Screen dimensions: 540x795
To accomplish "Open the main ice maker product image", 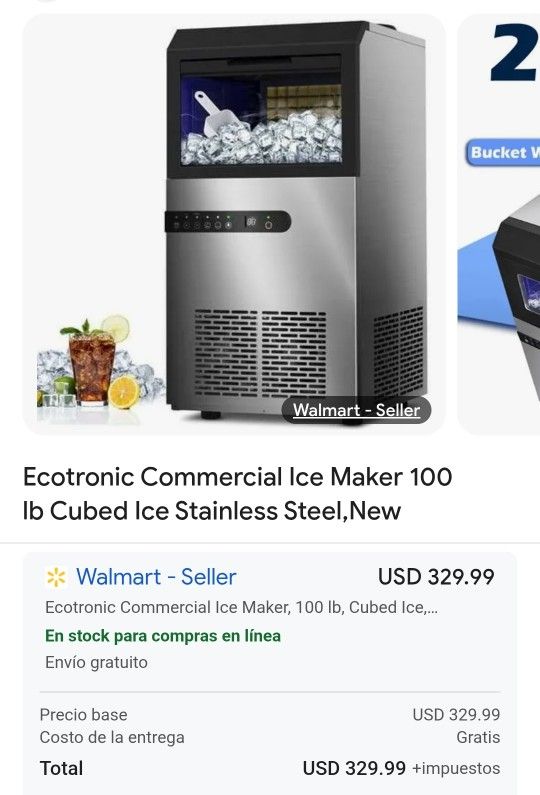I will point(234,224).
